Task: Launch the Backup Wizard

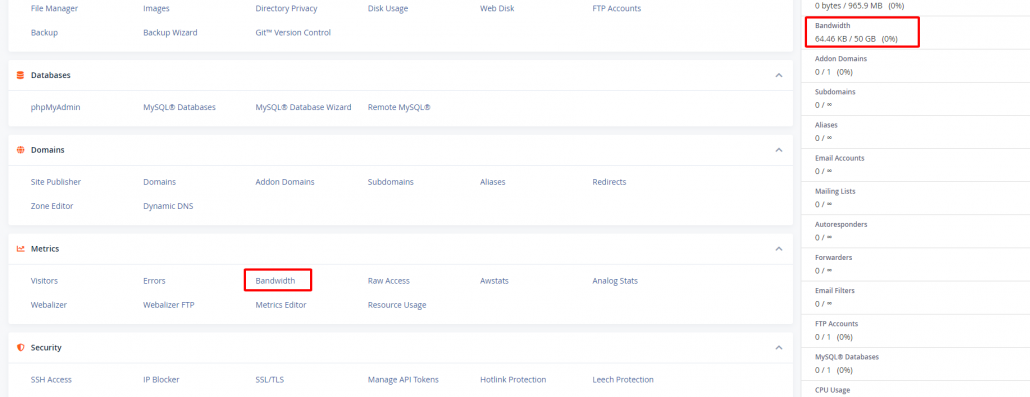Action: tap(170, 32)
